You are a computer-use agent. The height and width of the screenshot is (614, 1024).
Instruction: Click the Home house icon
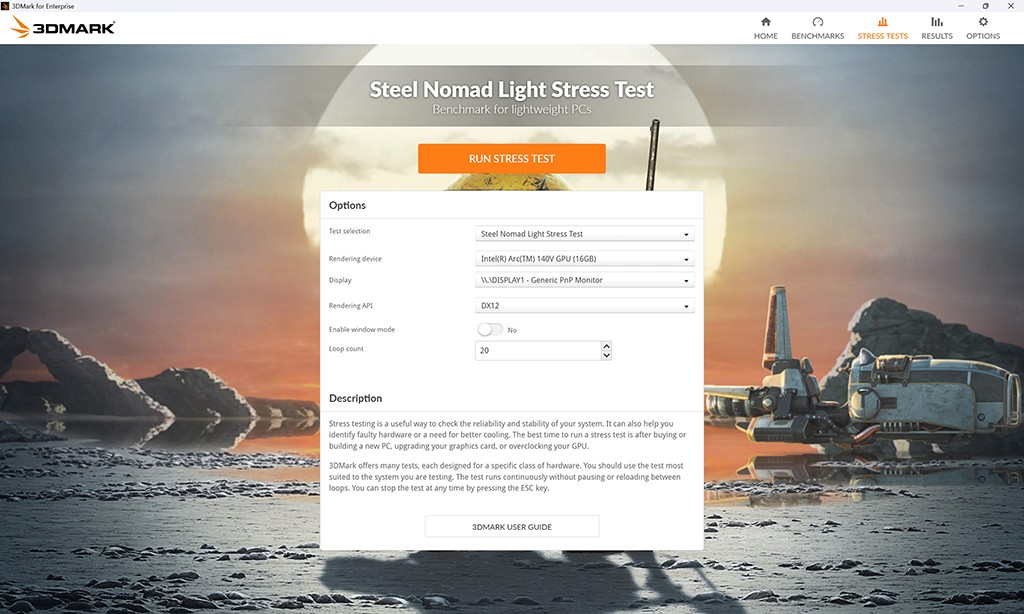(x=765, y=22)
